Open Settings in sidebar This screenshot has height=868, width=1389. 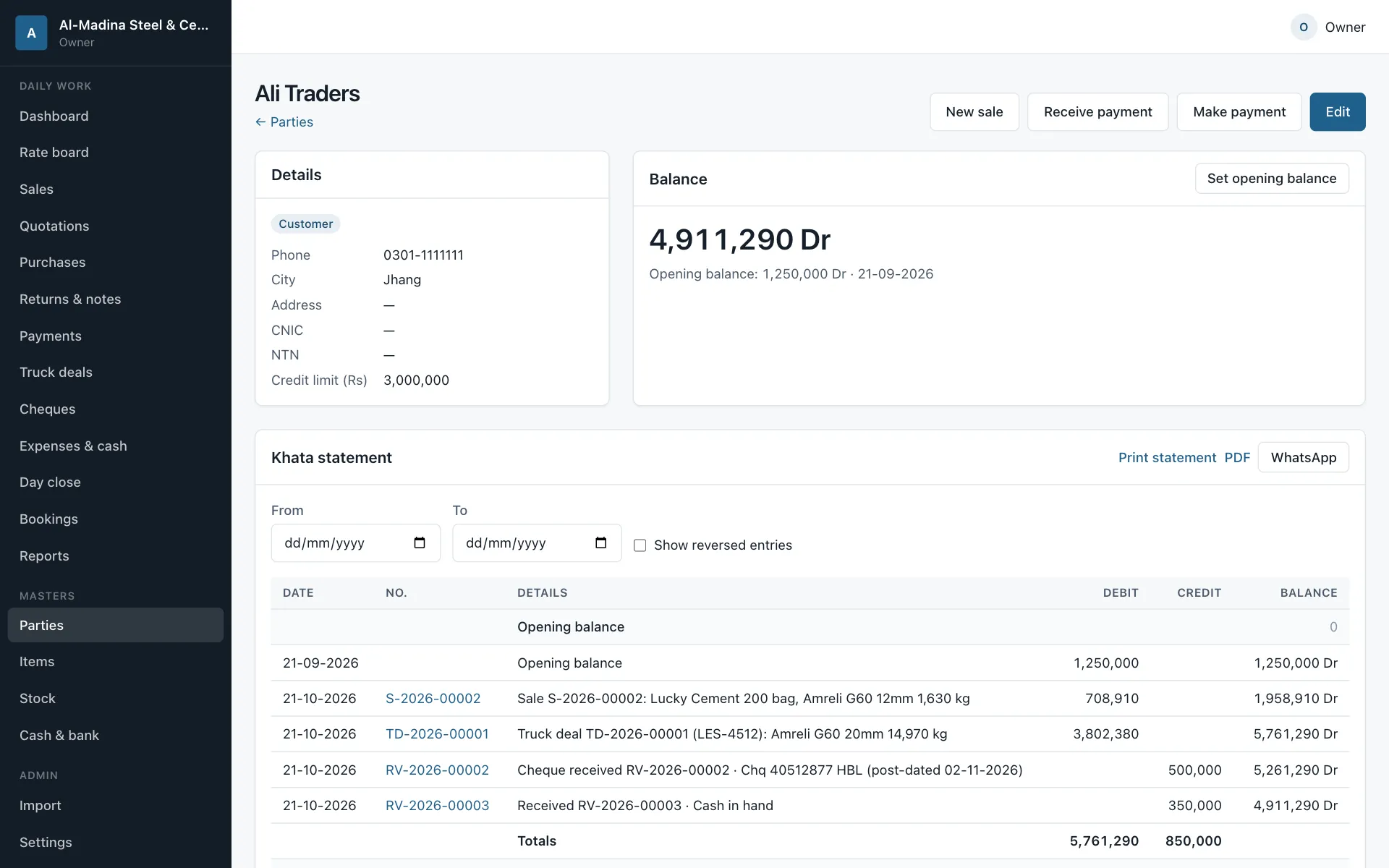tap(116, 843)
